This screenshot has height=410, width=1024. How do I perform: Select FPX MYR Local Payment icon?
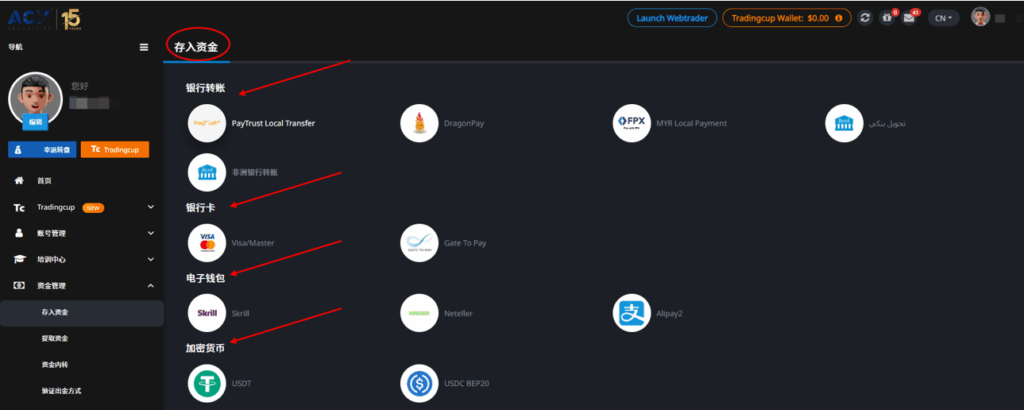click(631, 123)
